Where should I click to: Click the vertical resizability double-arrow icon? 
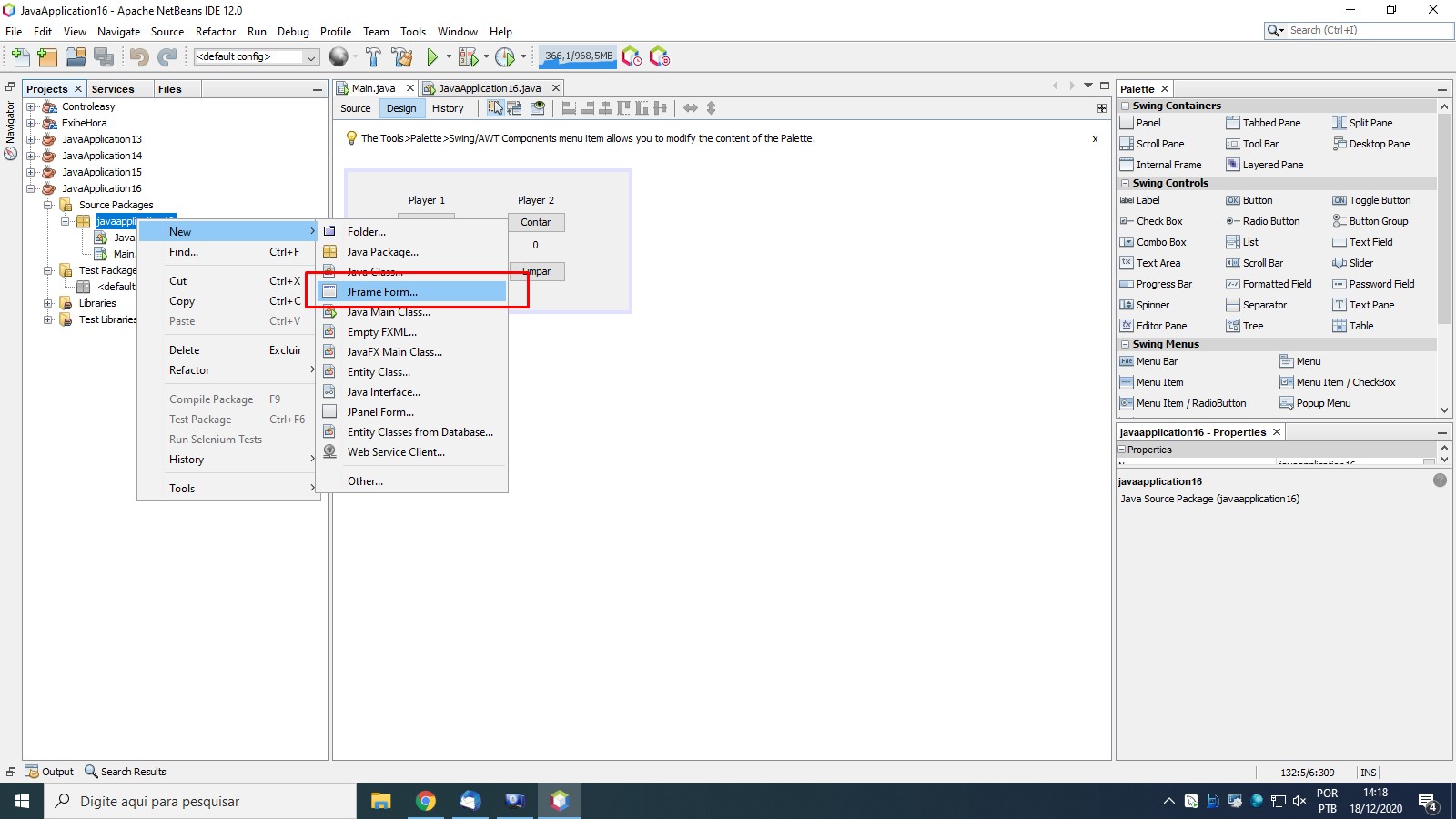click(x=712, y=108)
